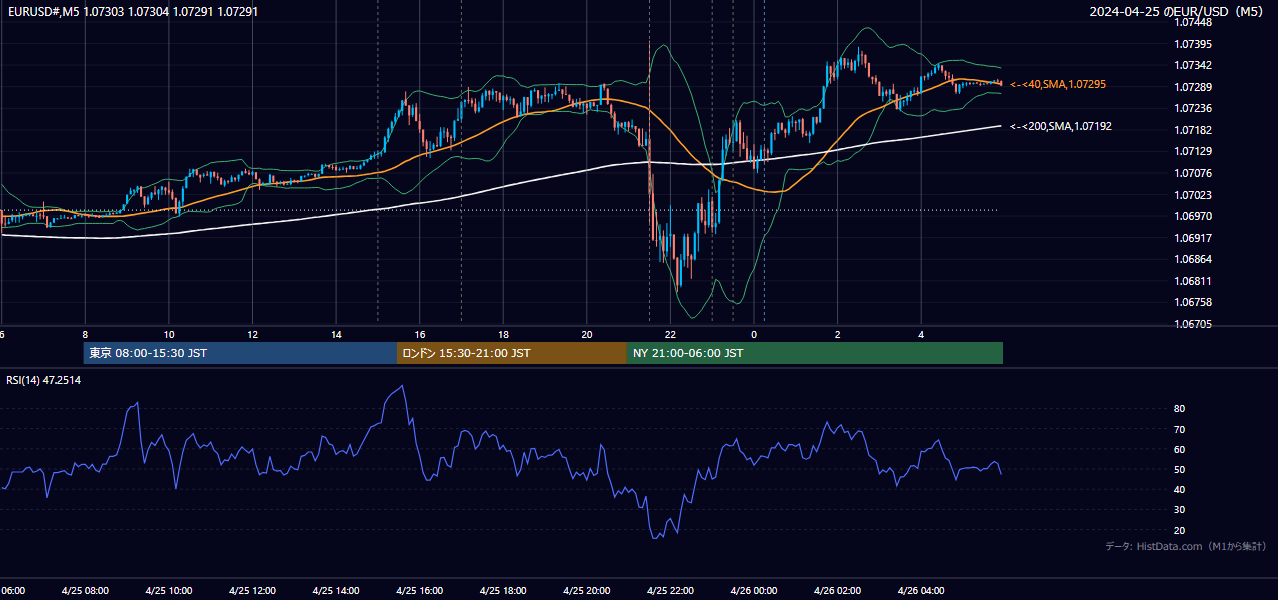The height and width of the screenshot is (600, 1278).
Task: Click the 1.07395 price axis label
Action: pyautogui.click(x=1192, y=44)
